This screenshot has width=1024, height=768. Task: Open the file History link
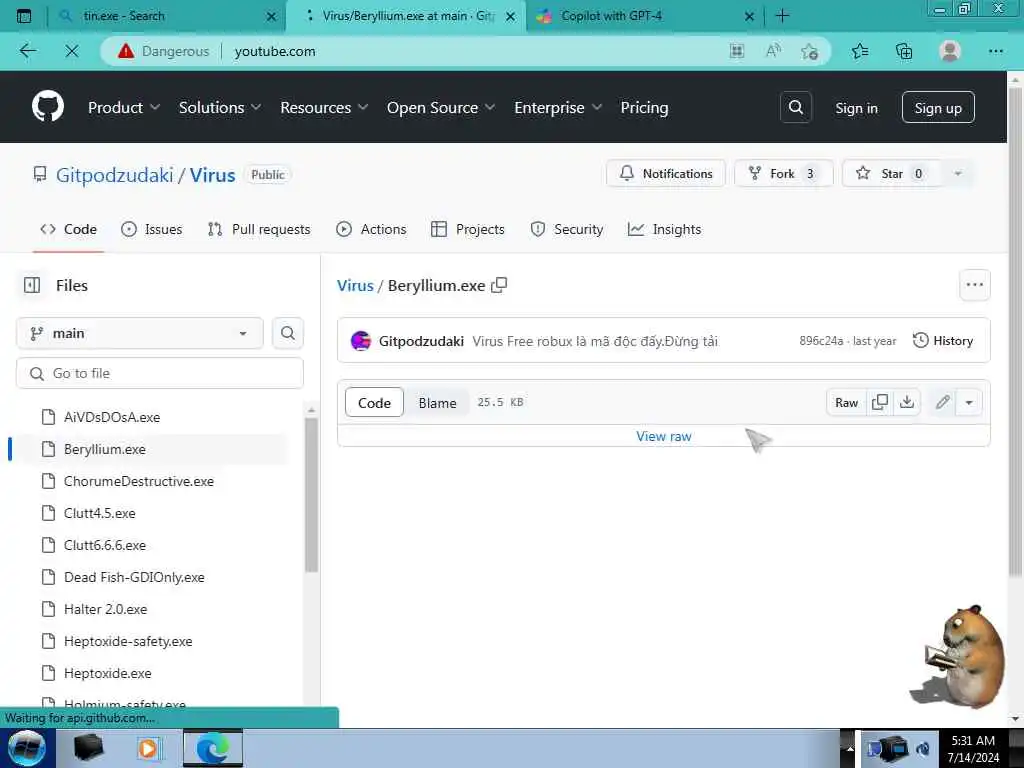click(942, 340)
